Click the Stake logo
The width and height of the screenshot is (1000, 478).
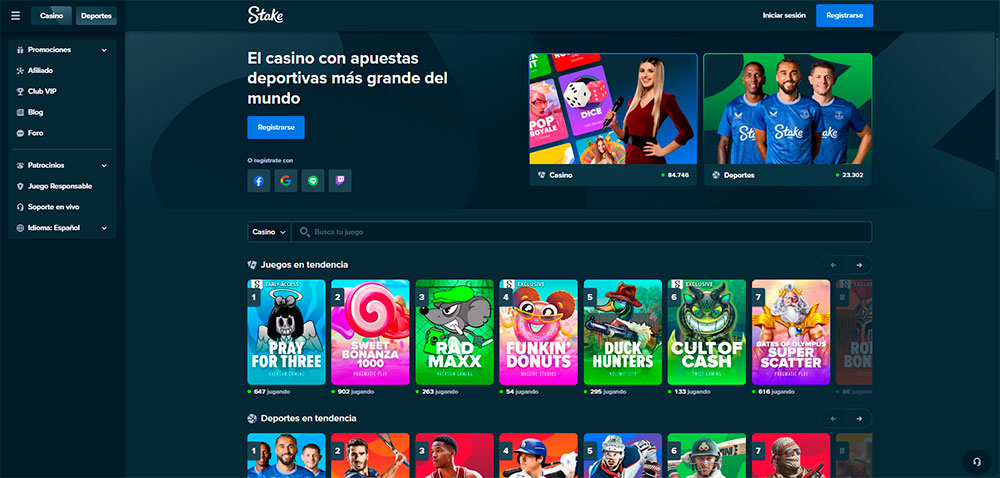265,15
